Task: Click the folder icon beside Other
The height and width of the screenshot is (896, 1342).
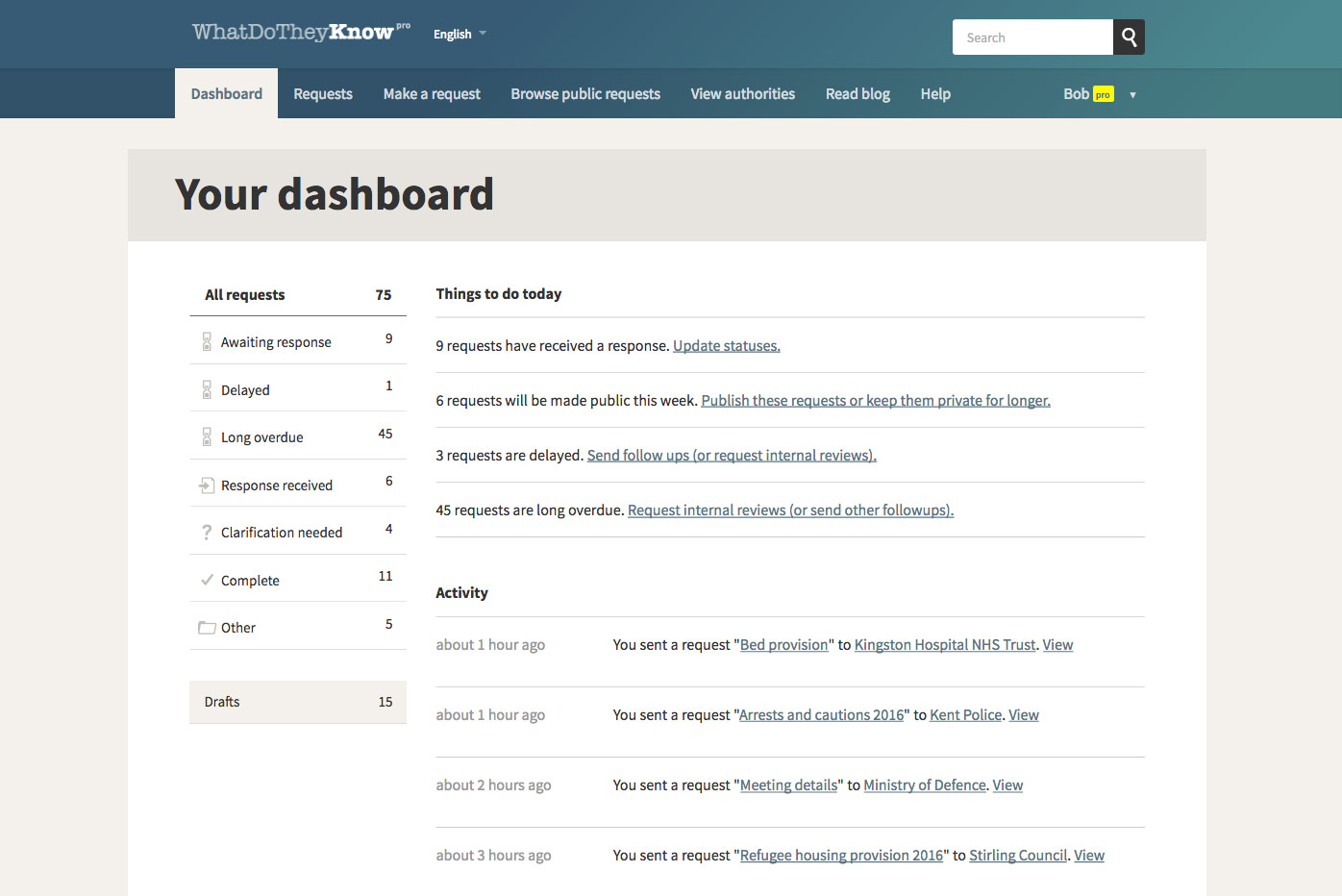Action: tap(207, 628)
